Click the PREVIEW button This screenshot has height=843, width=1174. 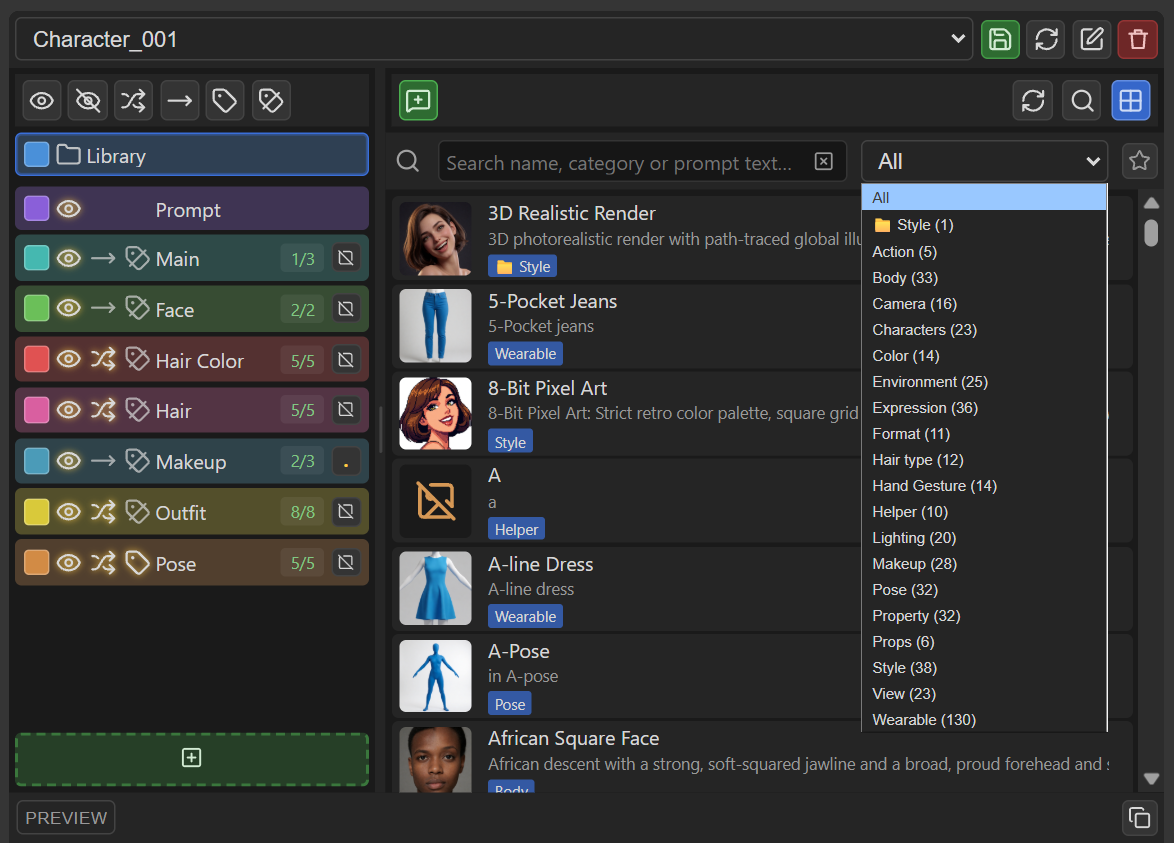tap(66, 818)
